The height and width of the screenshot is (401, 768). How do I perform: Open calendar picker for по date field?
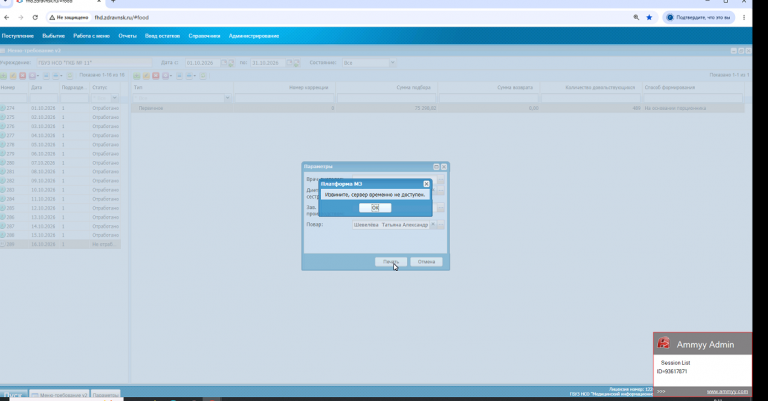(x=289, y=63)
